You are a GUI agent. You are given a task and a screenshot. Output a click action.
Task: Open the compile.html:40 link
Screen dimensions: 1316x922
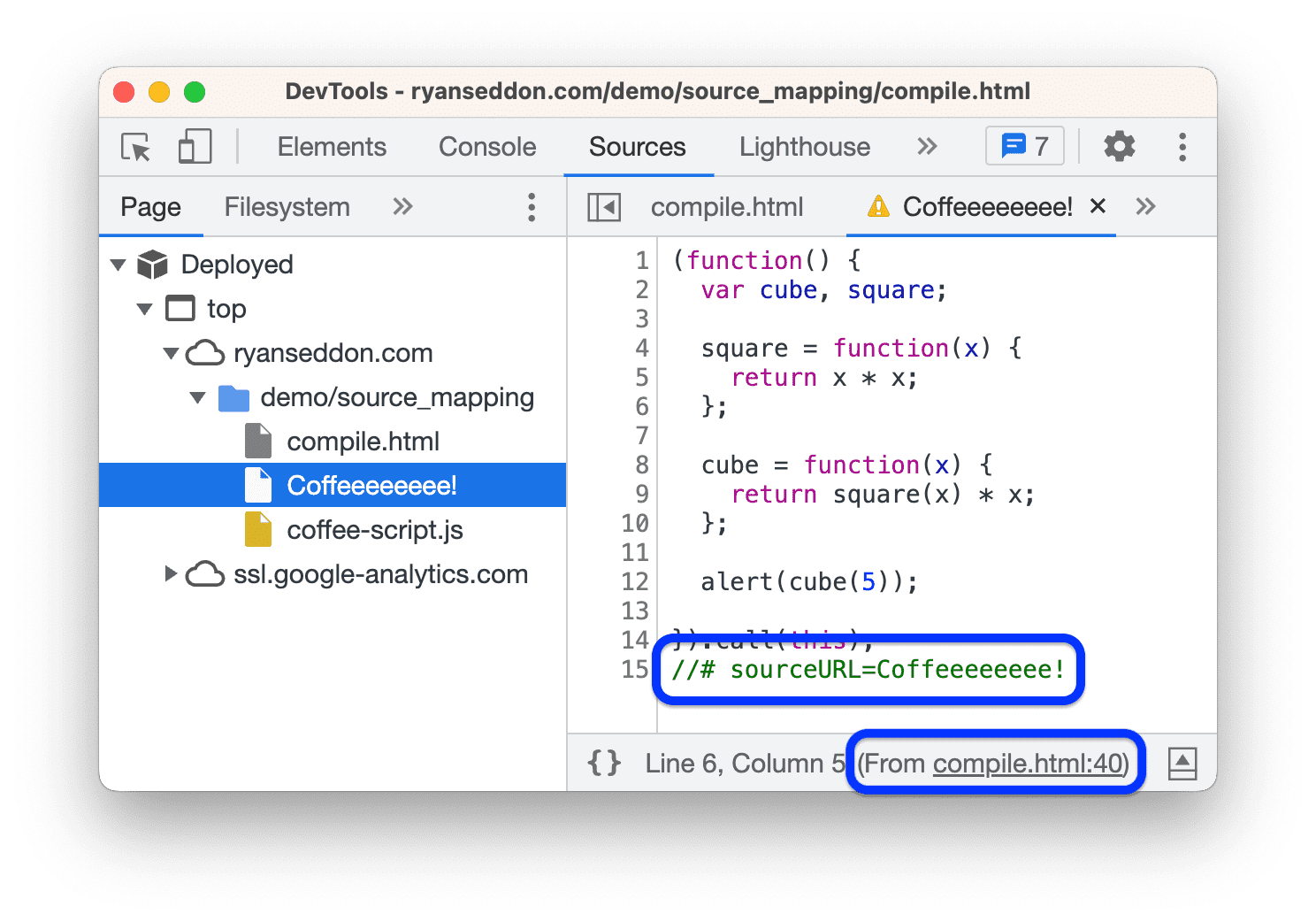tap(1029, 762)
